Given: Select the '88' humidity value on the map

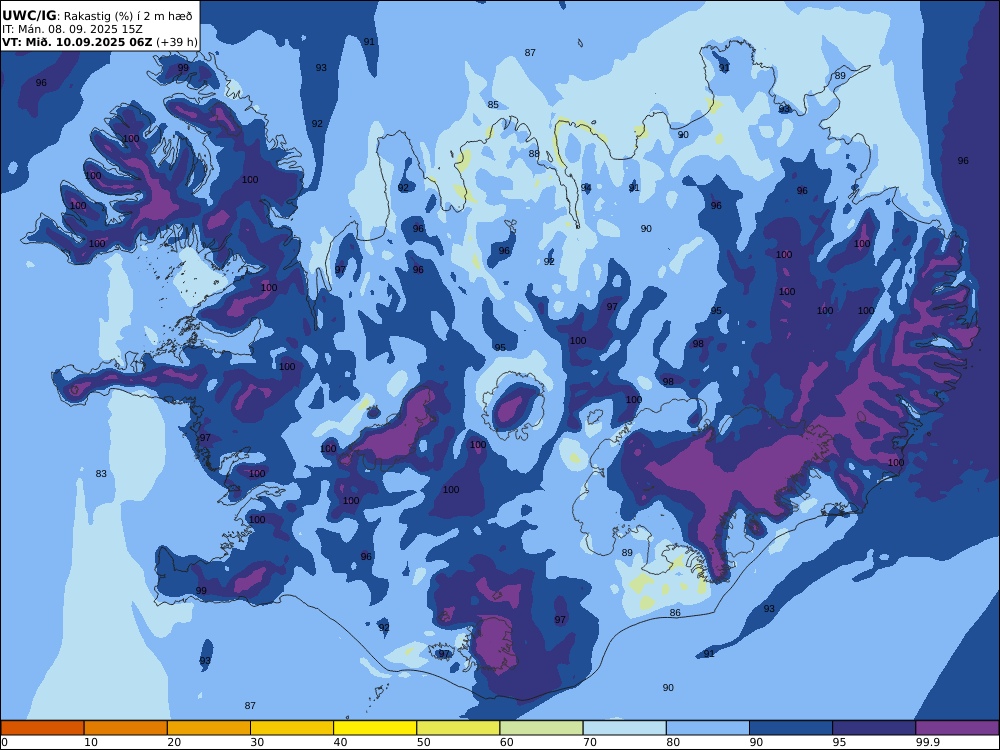Looking at the screenshot, I should [x=534, y=154].
